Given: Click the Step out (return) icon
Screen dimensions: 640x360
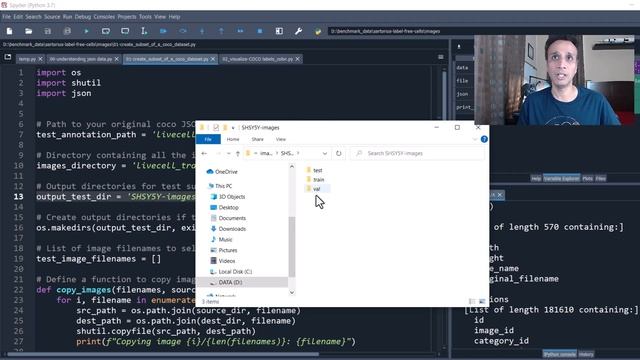Looking at the screenshot, I should 221,31.
